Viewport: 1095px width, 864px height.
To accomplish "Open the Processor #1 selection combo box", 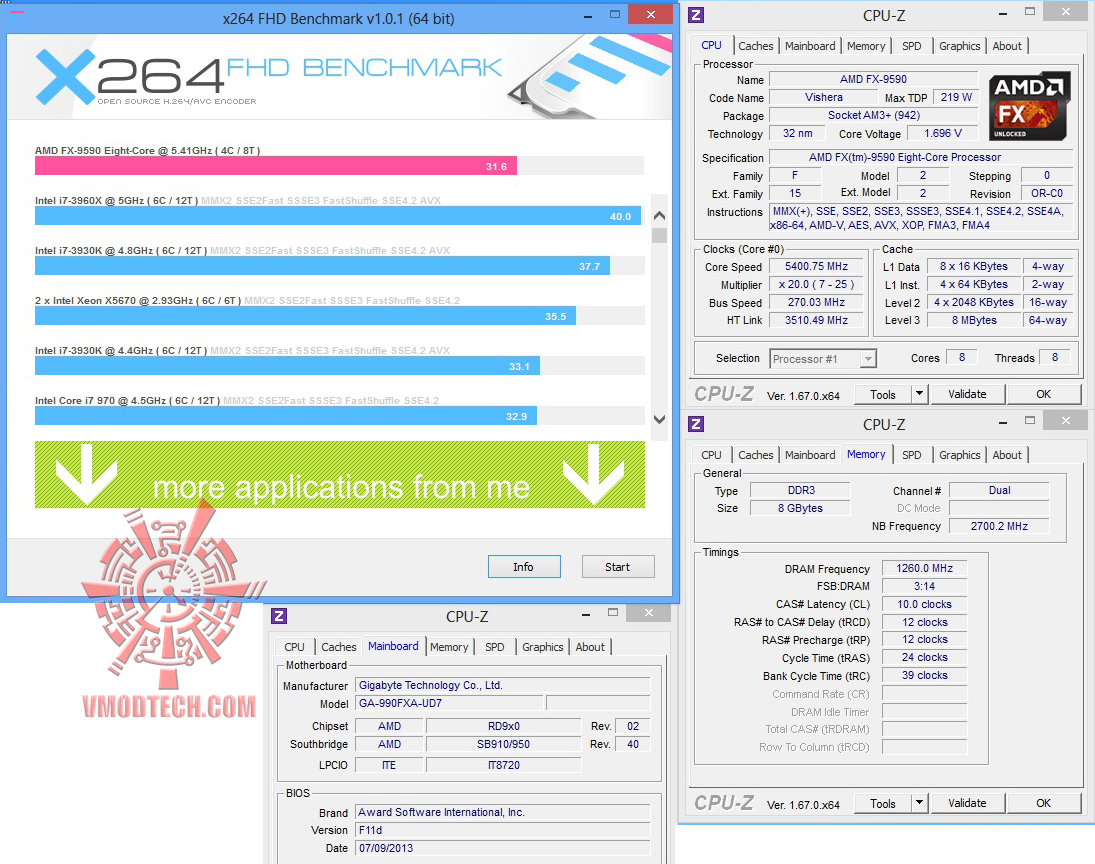I will click(x=823, y=359).
